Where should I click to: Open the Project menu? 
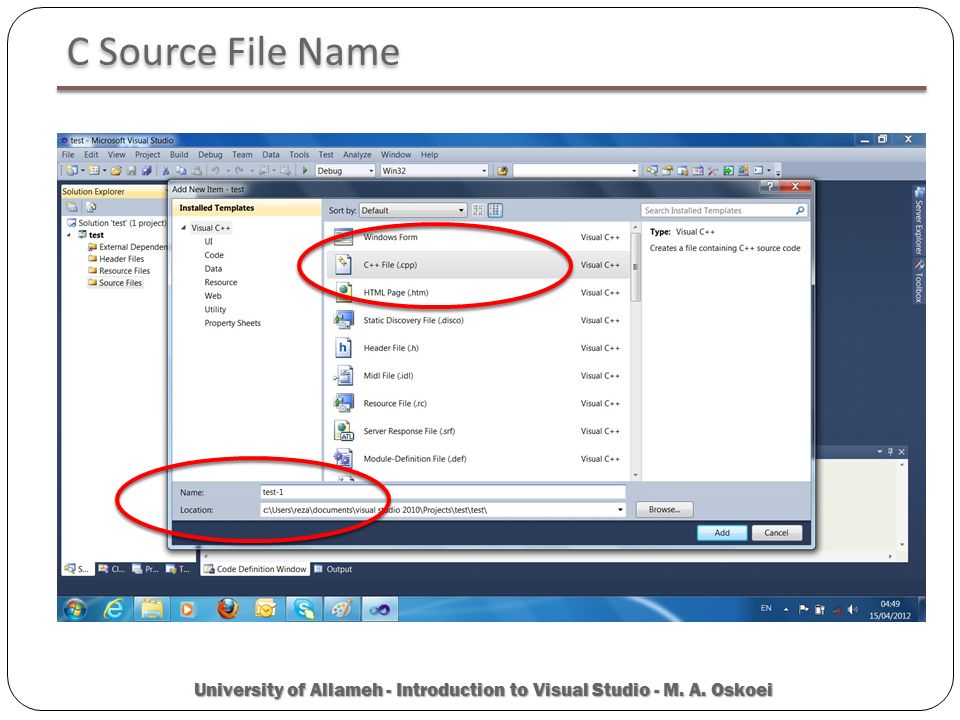(148, 155)
